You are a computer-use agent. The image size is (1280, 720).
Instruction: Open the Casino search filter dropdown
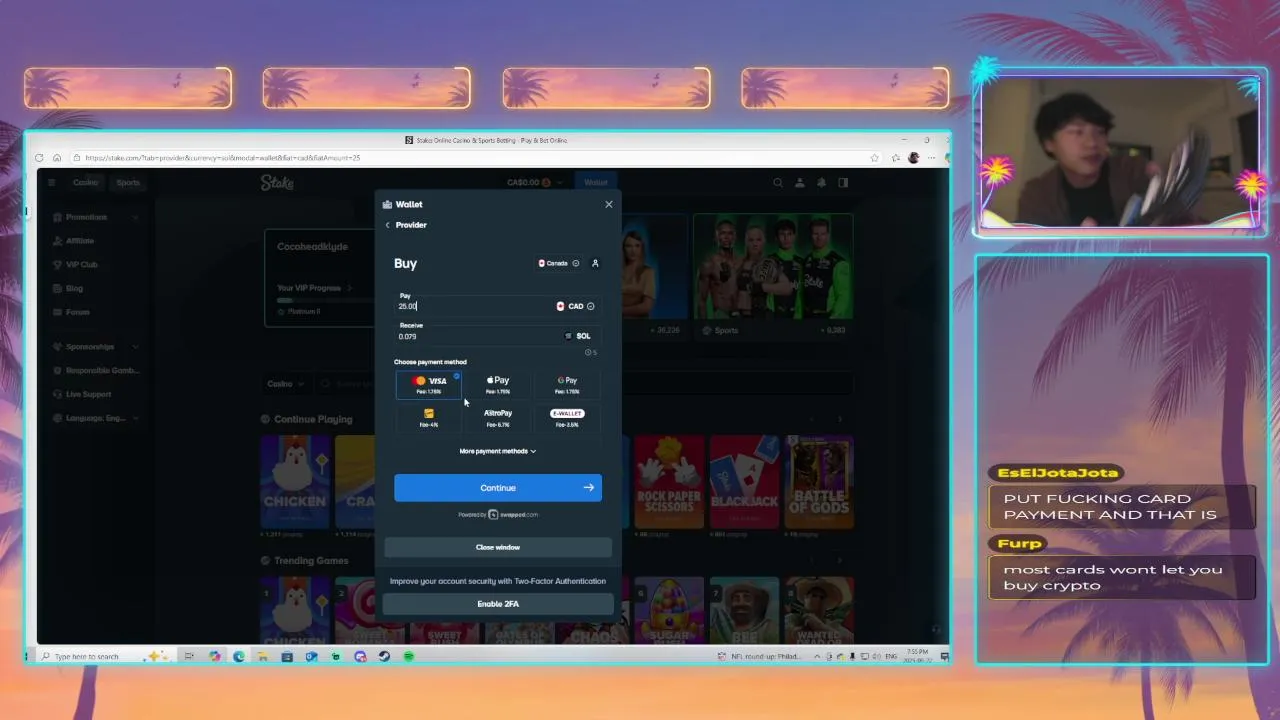pyautogui.click(x=288, y=384)
